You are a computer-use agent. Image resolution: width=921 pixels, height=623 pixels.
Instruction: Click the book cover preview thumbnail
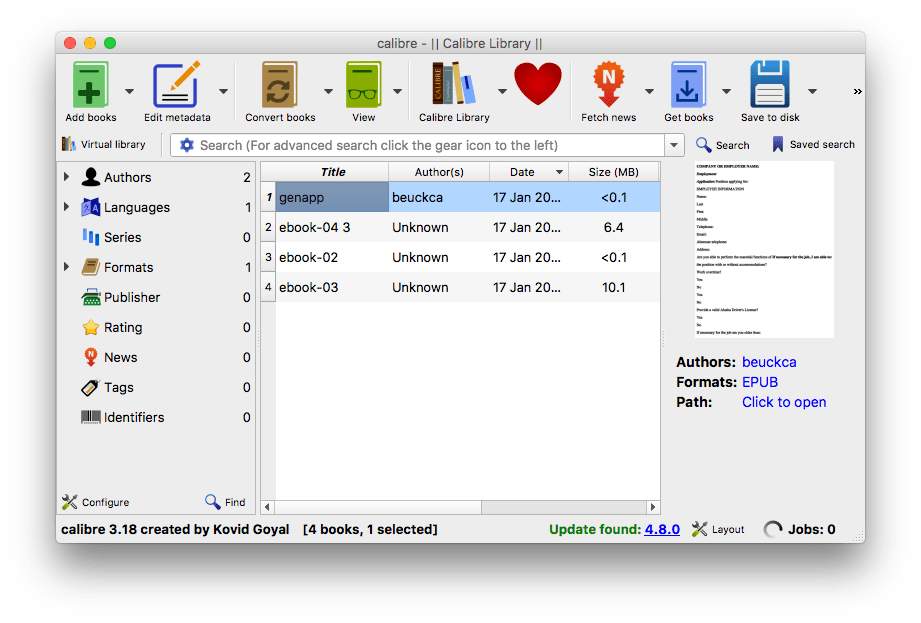click(764, 250)
